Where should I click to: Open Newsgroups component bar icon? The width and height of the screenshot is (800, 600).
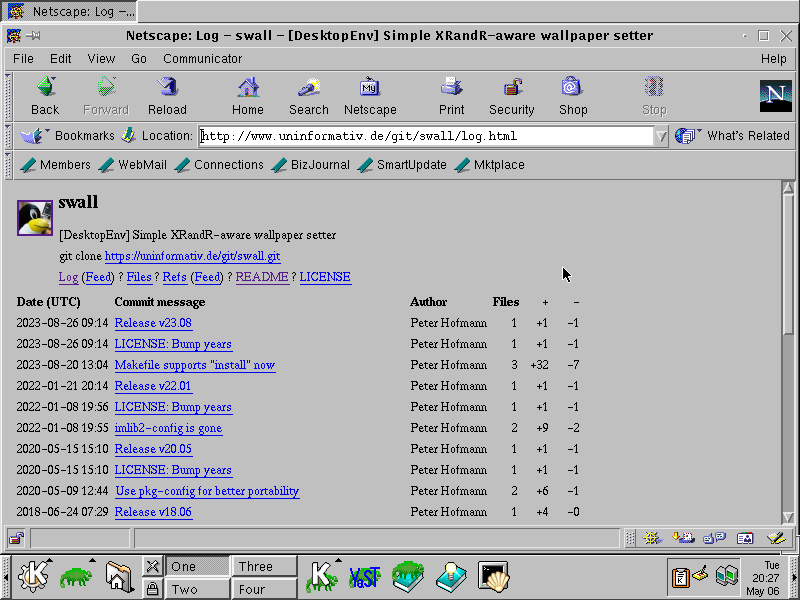714,538
